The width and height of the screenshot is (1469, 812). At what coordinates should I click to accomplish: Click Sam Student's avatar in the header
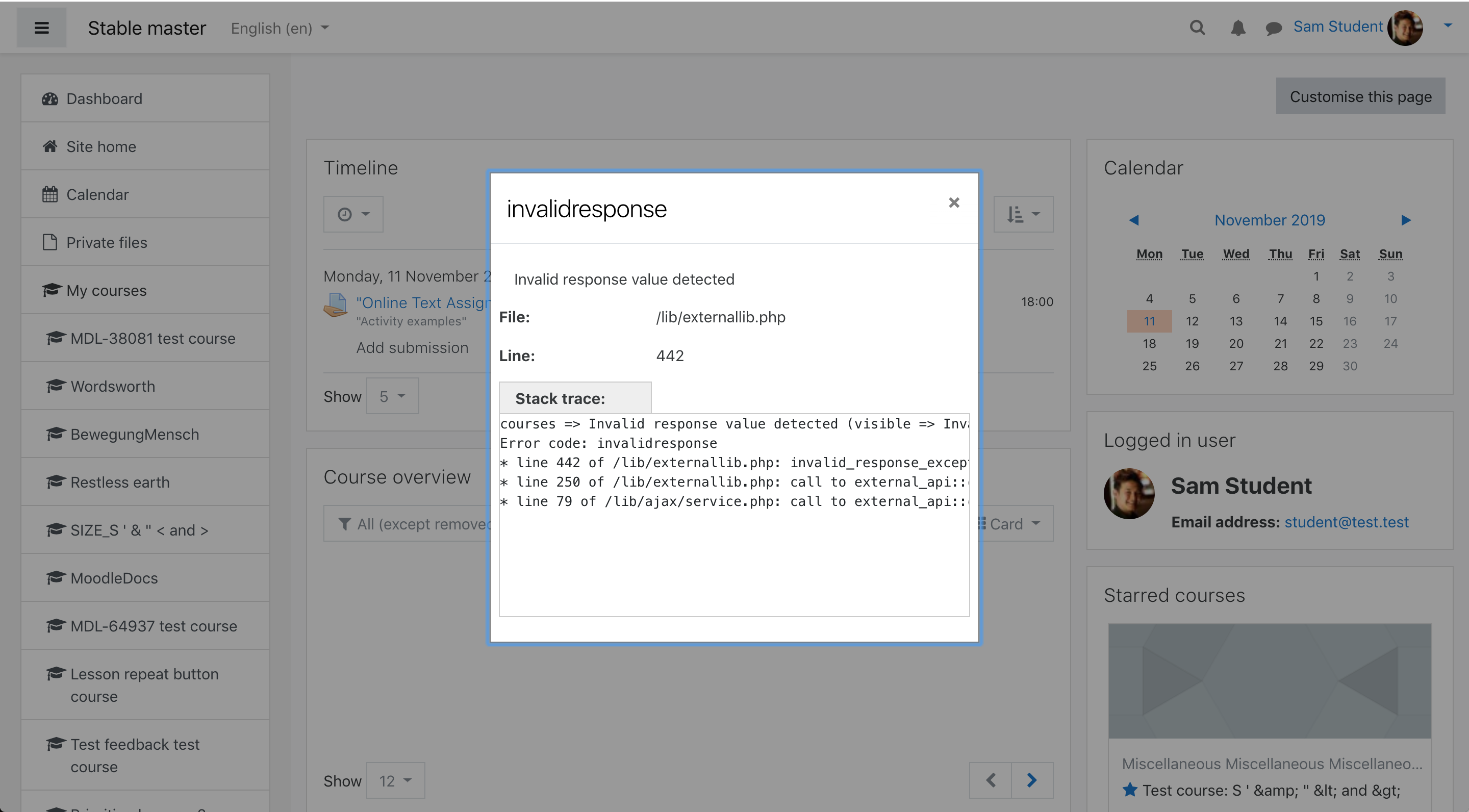pos(1405,28)
